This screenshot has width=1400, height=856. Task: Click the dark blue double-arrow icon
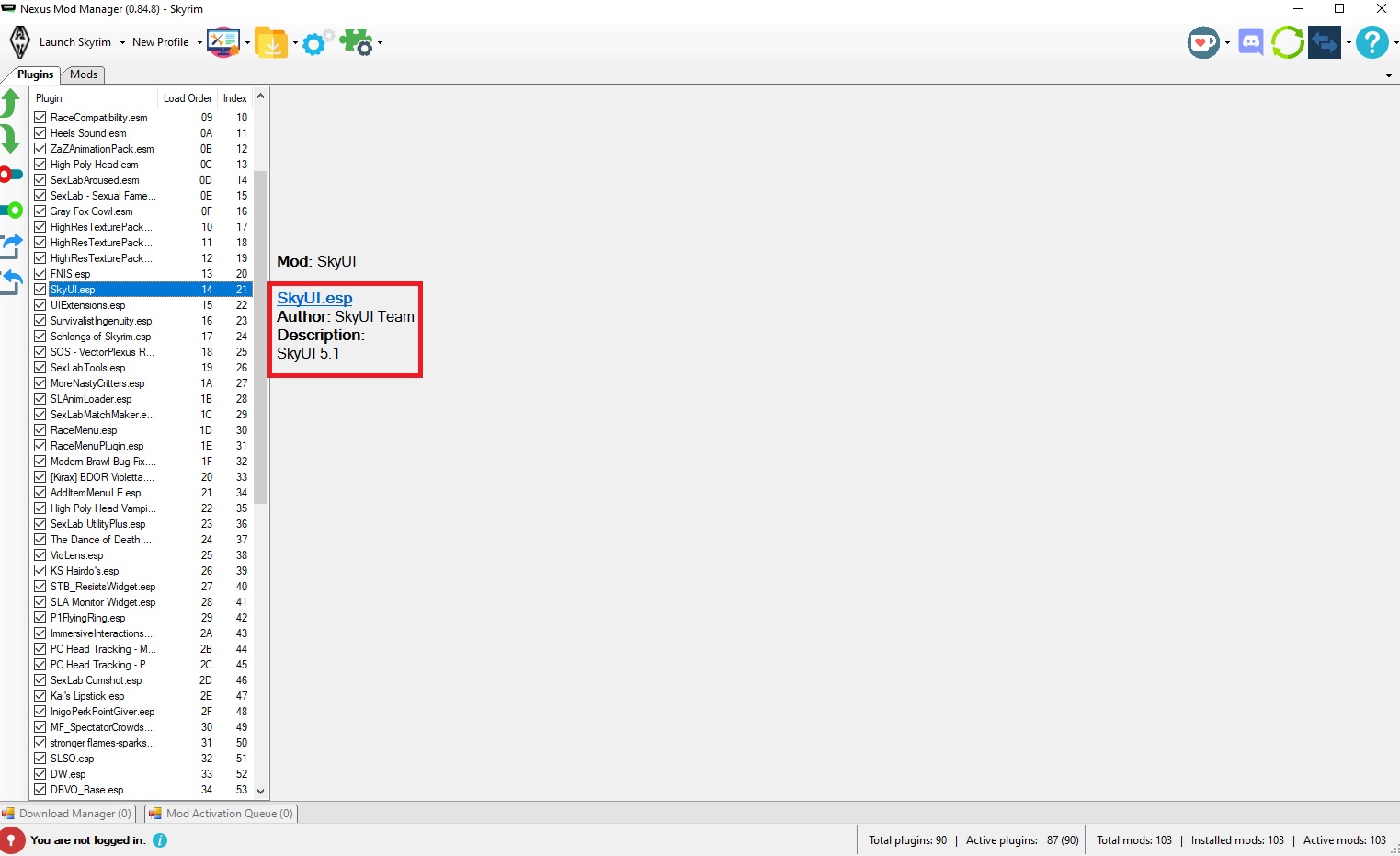1325,42
